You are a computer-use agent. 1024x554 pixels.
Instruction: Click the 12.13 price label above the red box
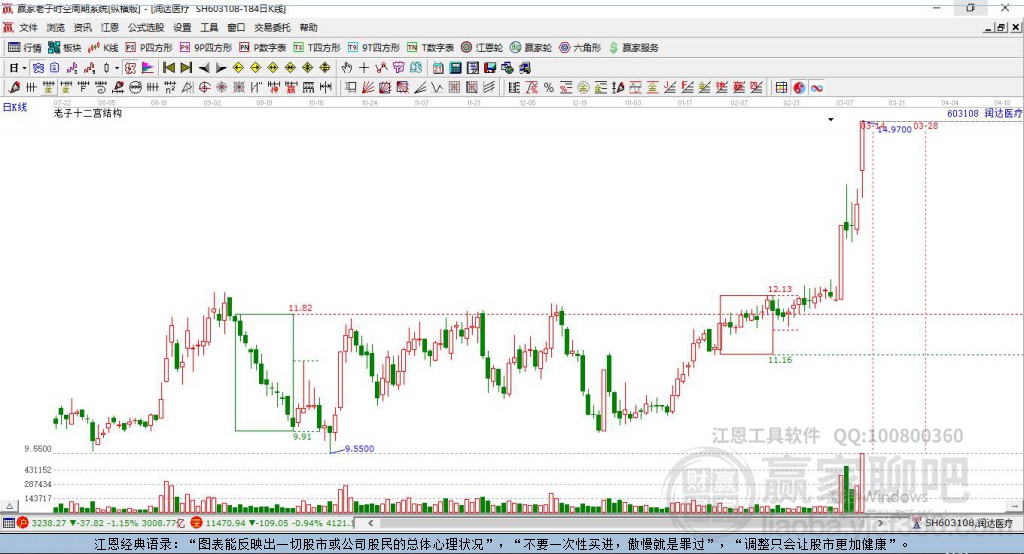click(780, 289)
